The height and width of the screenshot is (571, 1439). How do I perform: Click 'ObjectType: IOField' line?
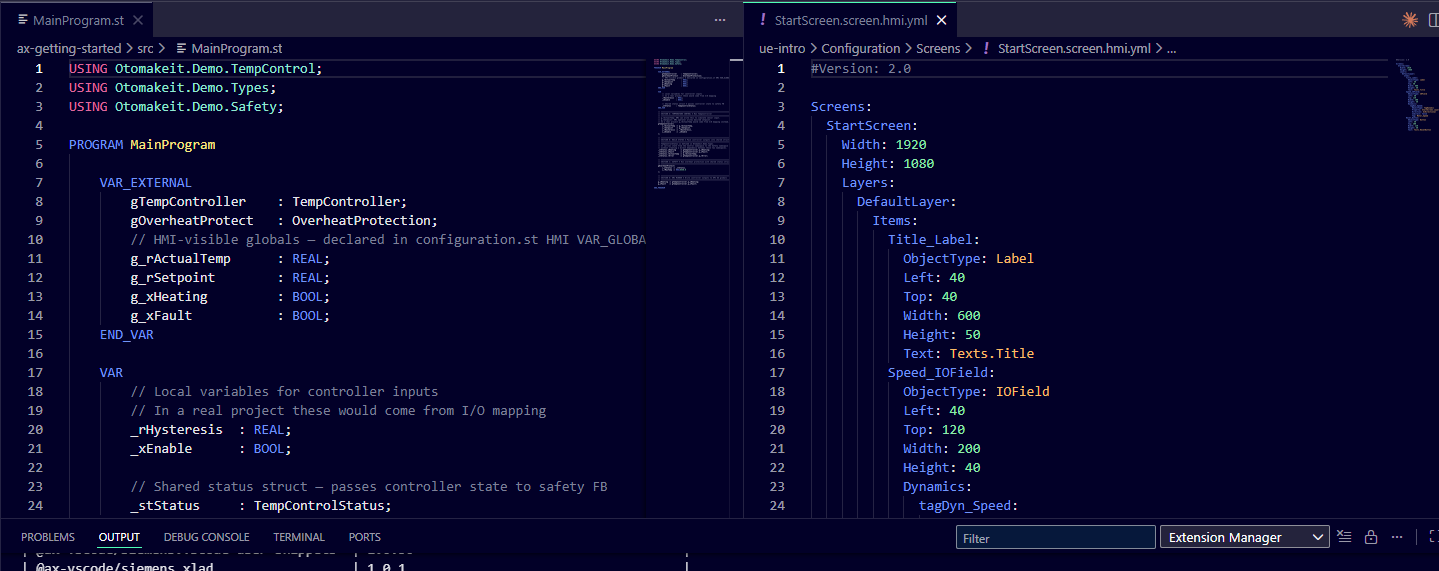[x=976, y=391]
